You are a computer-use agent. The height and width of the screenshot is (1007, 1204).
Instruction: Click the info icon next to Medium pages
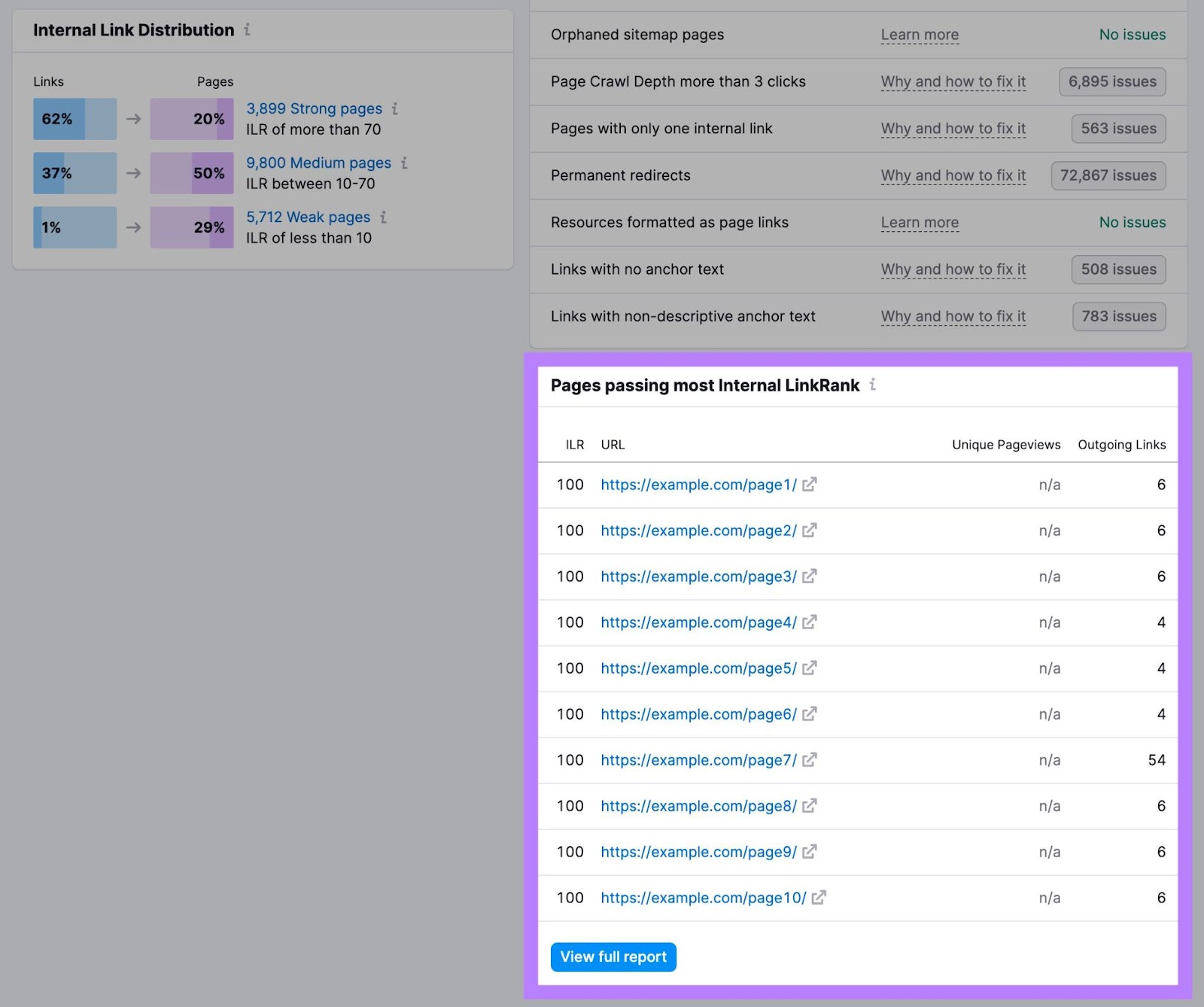click(x=406, y=163)
